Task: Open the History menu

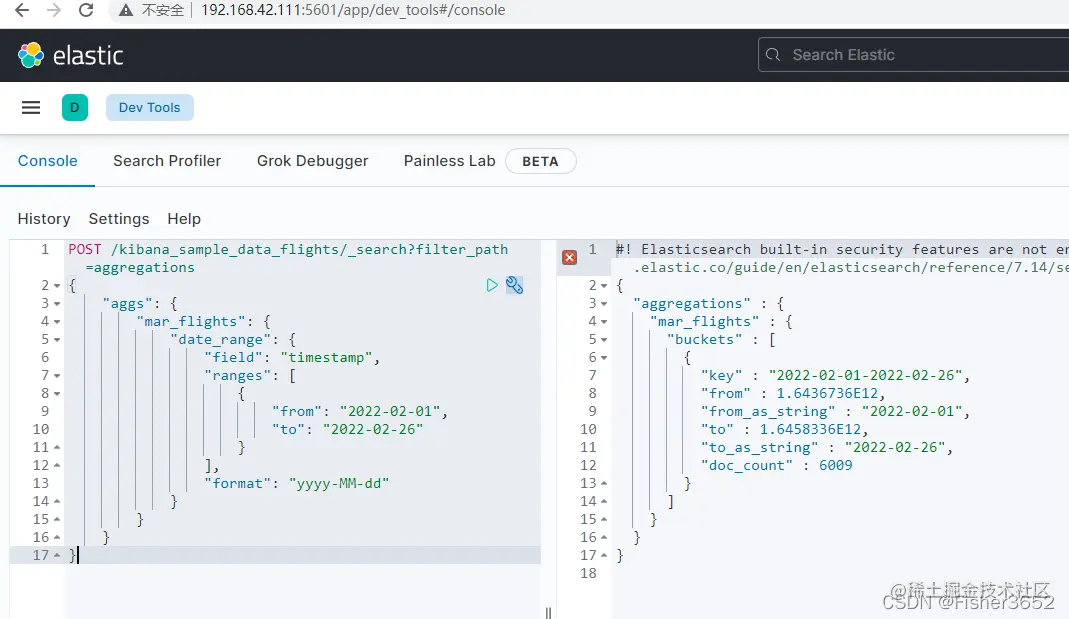Action: (44, 219)
